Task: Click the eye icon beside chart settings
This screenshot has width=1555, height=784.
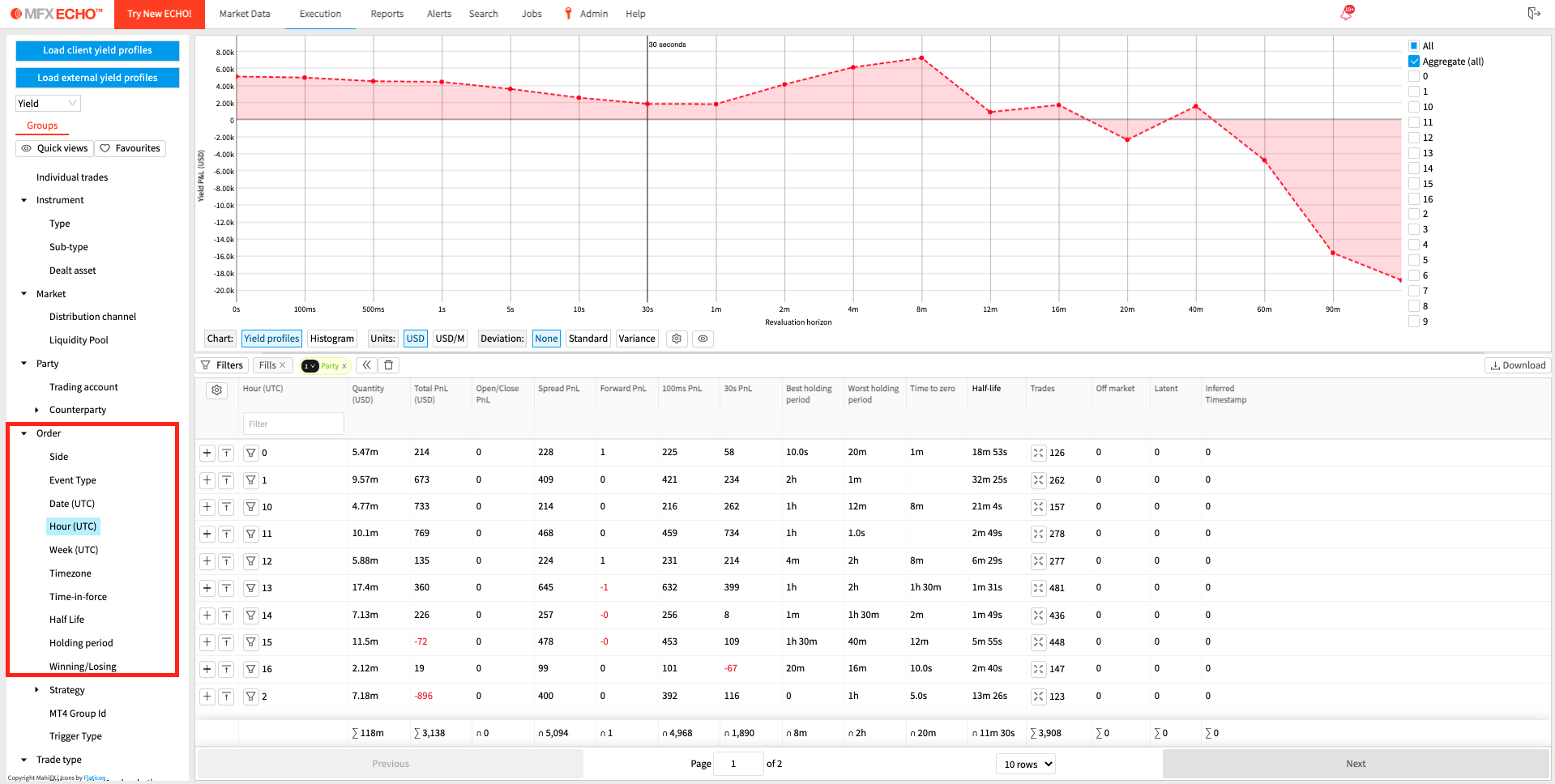Action: pyautogui.click(x=703, y=339)
